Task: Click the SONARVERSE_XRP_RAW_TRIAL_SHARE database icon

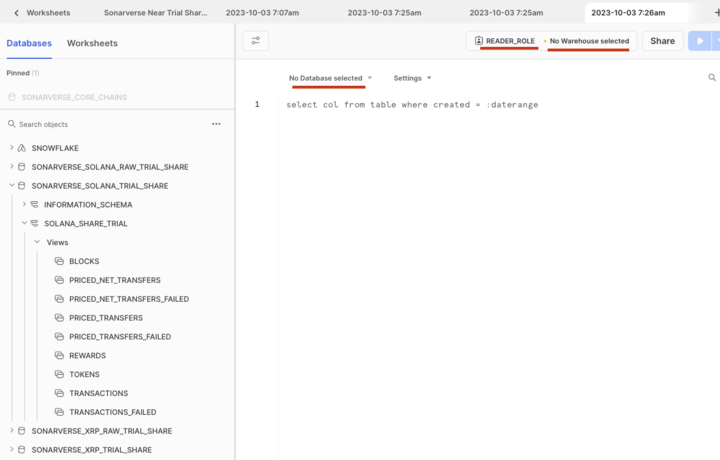Action: [x=22, y=431]
